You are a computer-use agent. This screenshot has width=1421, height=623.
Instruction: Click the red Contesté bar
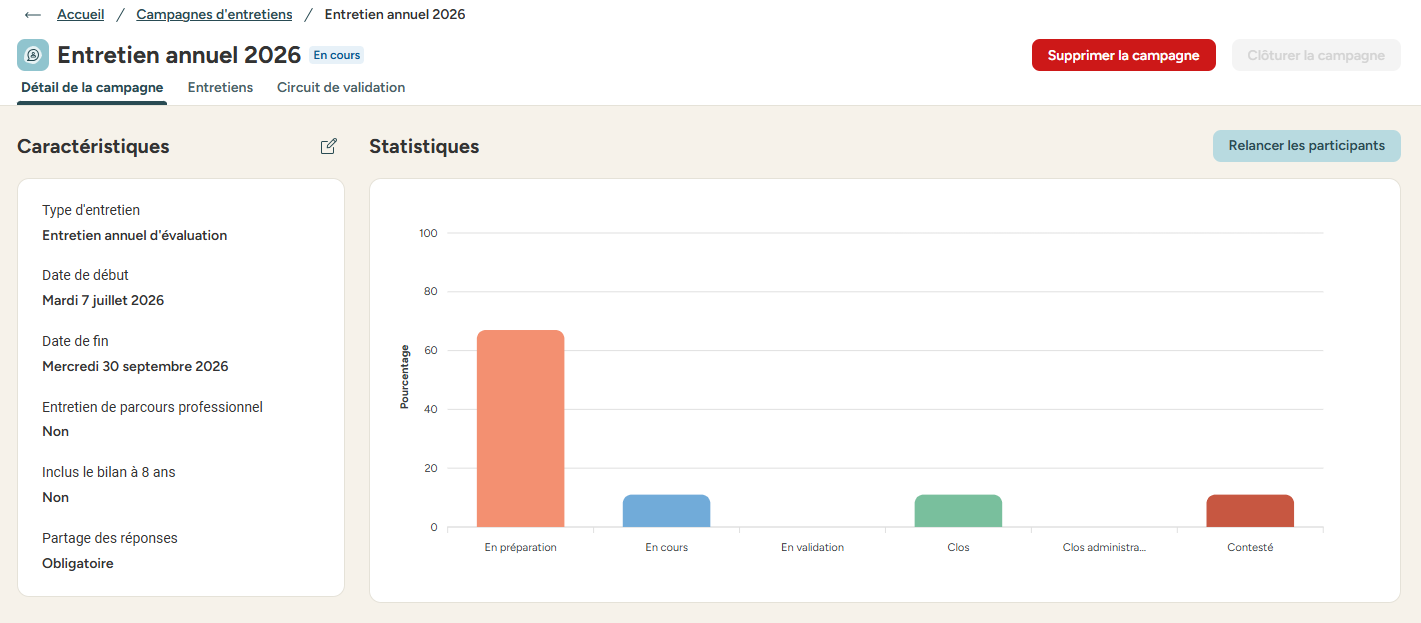click(x=1250, y=511)
